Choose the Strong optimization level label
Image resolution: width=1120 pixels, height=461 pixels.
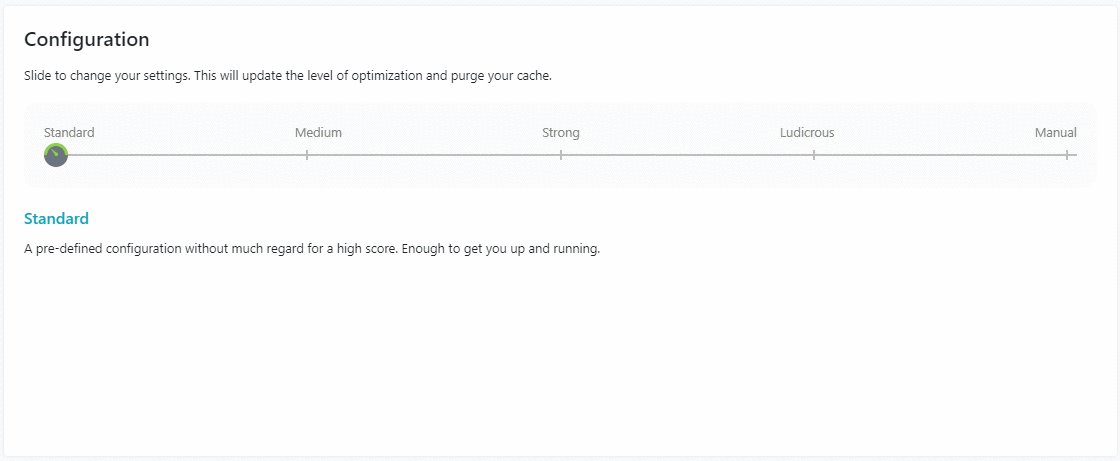561,132
